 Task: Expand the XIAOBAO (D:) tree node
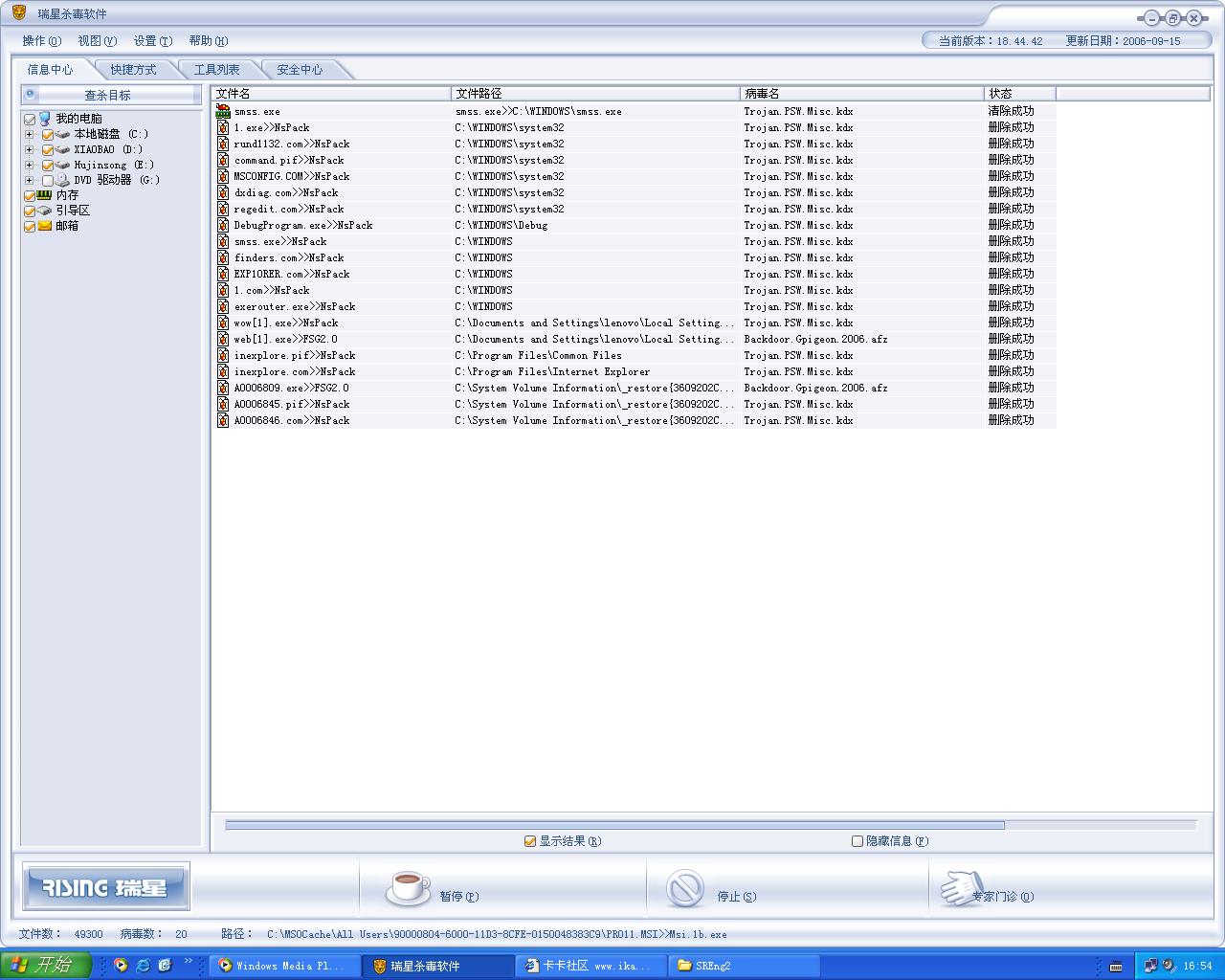29,149
